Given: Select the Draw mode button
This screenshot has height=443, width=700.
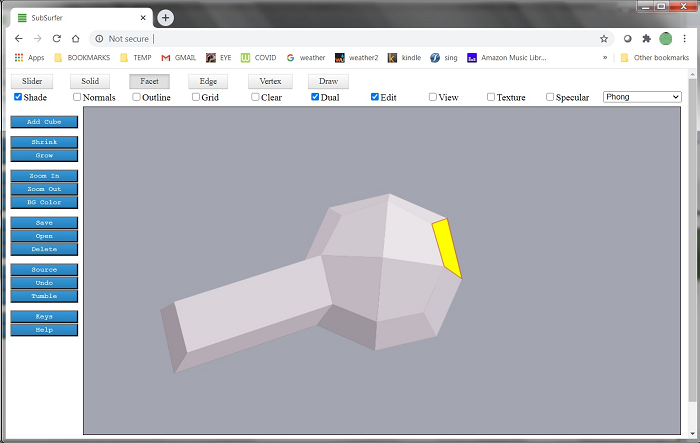Looking at the screenshot, I should [x=328, y=81].
